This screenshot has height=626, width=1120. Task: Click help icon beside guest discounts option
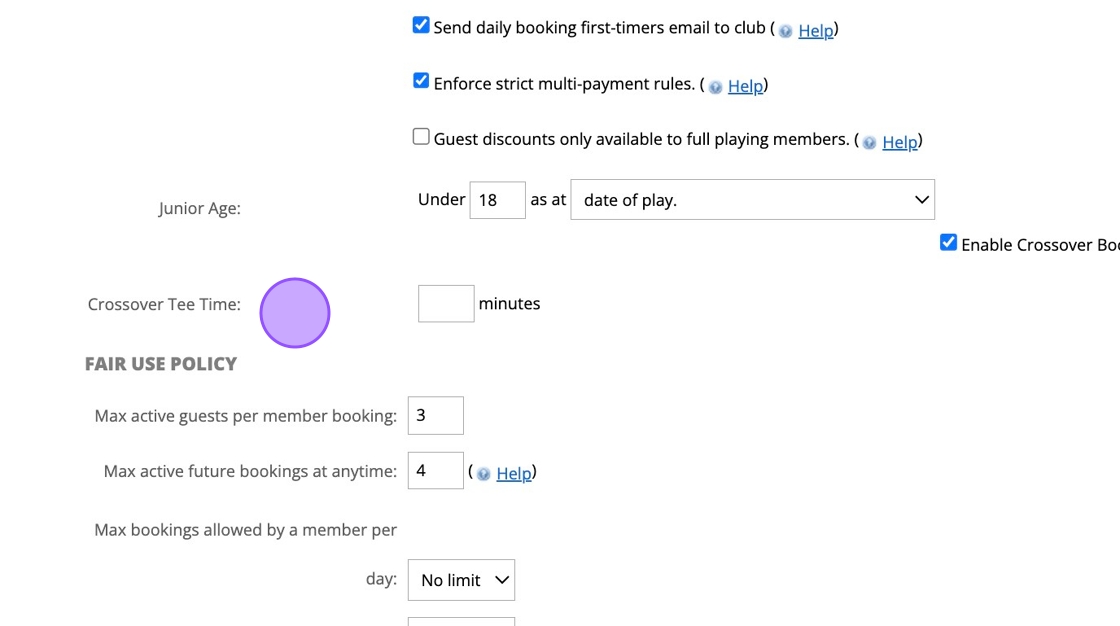pos(869,143)
